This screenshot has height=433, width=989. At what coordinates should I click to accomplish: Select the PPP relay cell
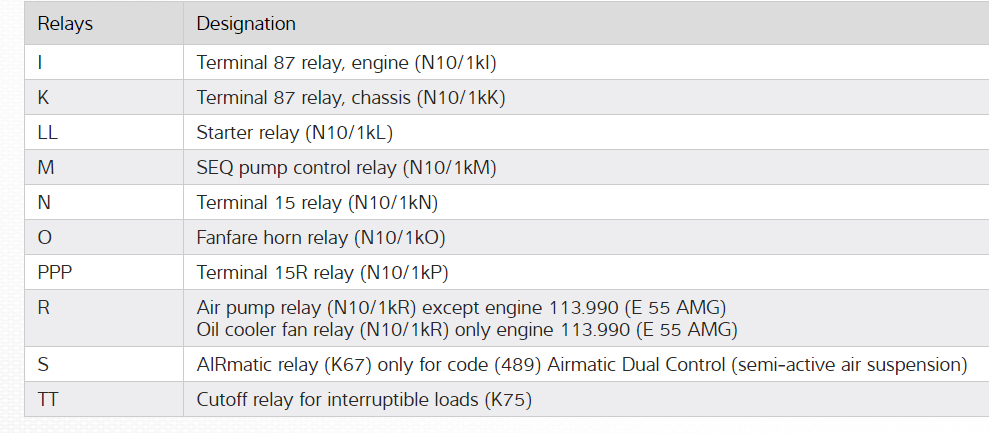(x=54, y=272)
